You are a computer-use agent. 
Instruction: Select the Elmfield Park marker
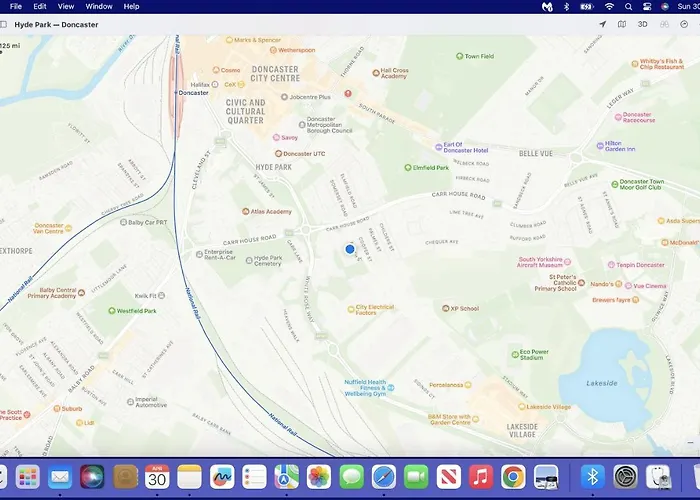[408, 168]
